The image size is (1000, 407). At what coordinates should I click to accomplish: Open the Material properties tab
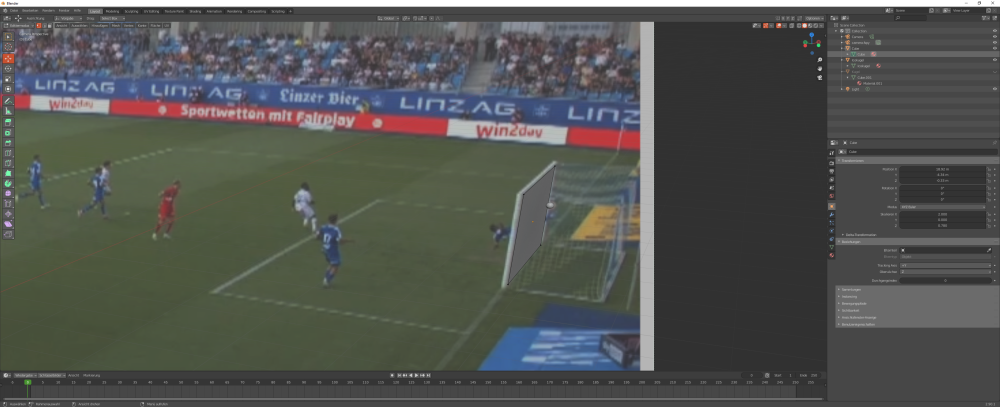pyautogui.click(x=832, y=255)
